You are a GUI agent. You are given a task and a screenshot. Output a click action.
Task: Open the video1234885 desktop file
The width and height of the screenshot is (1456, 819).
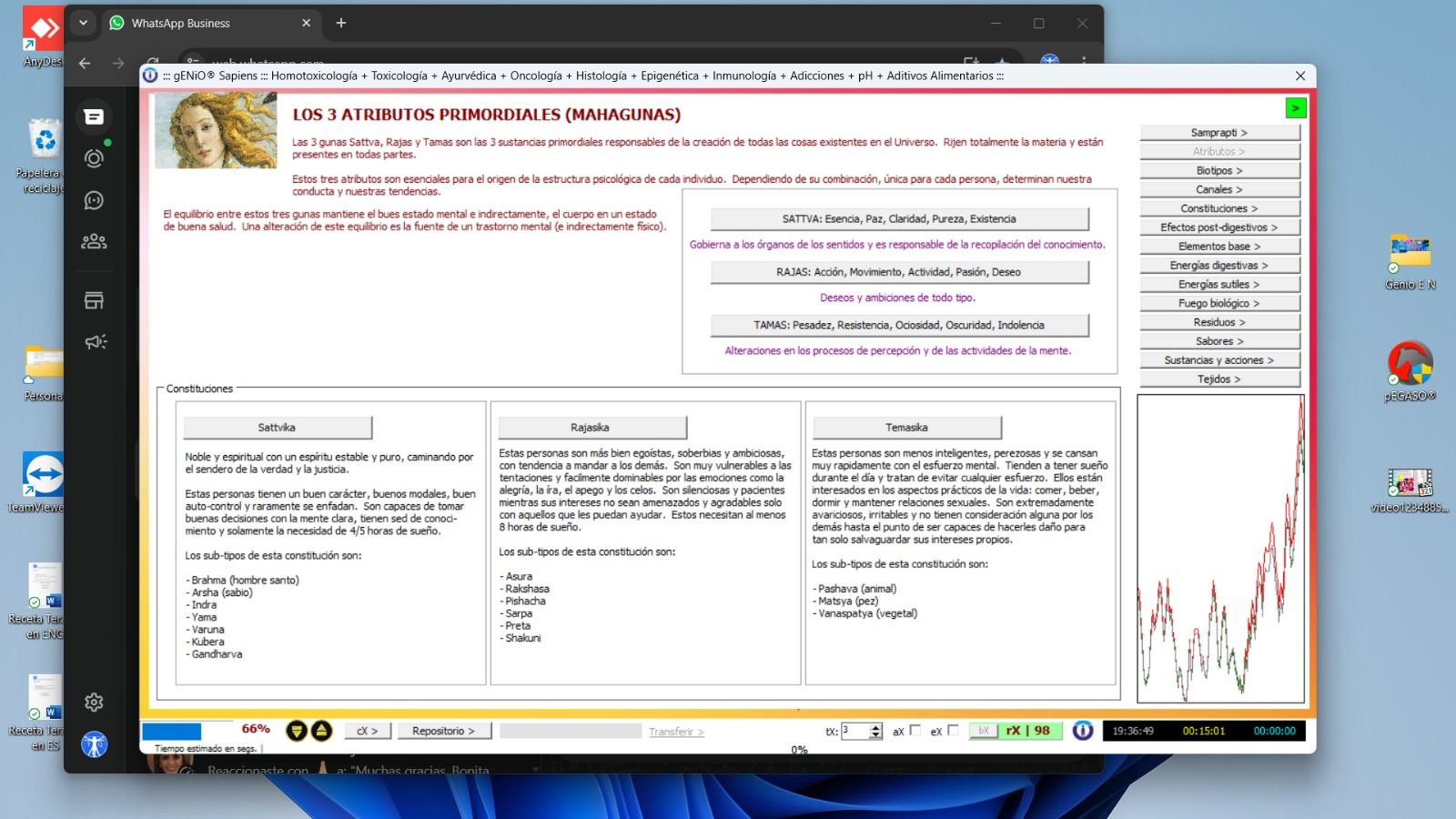point(1410,490)
